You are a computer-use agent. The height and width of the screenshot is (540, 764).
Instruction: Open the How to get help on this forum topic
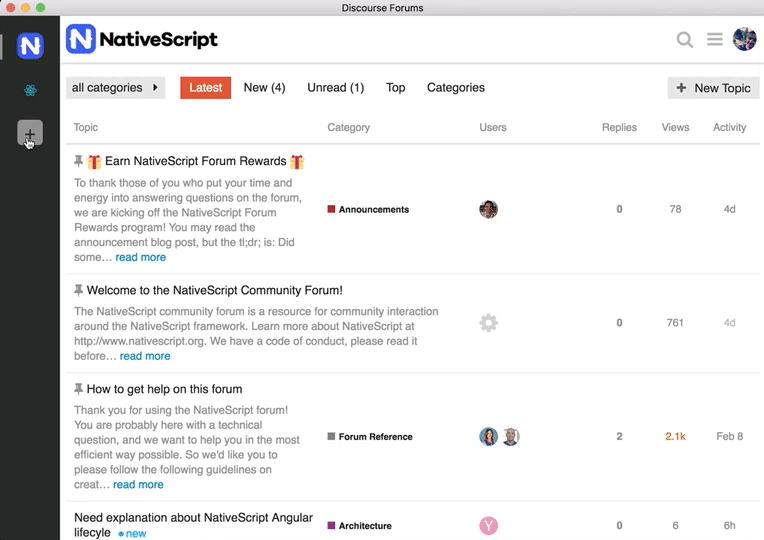tap(164, 389)
